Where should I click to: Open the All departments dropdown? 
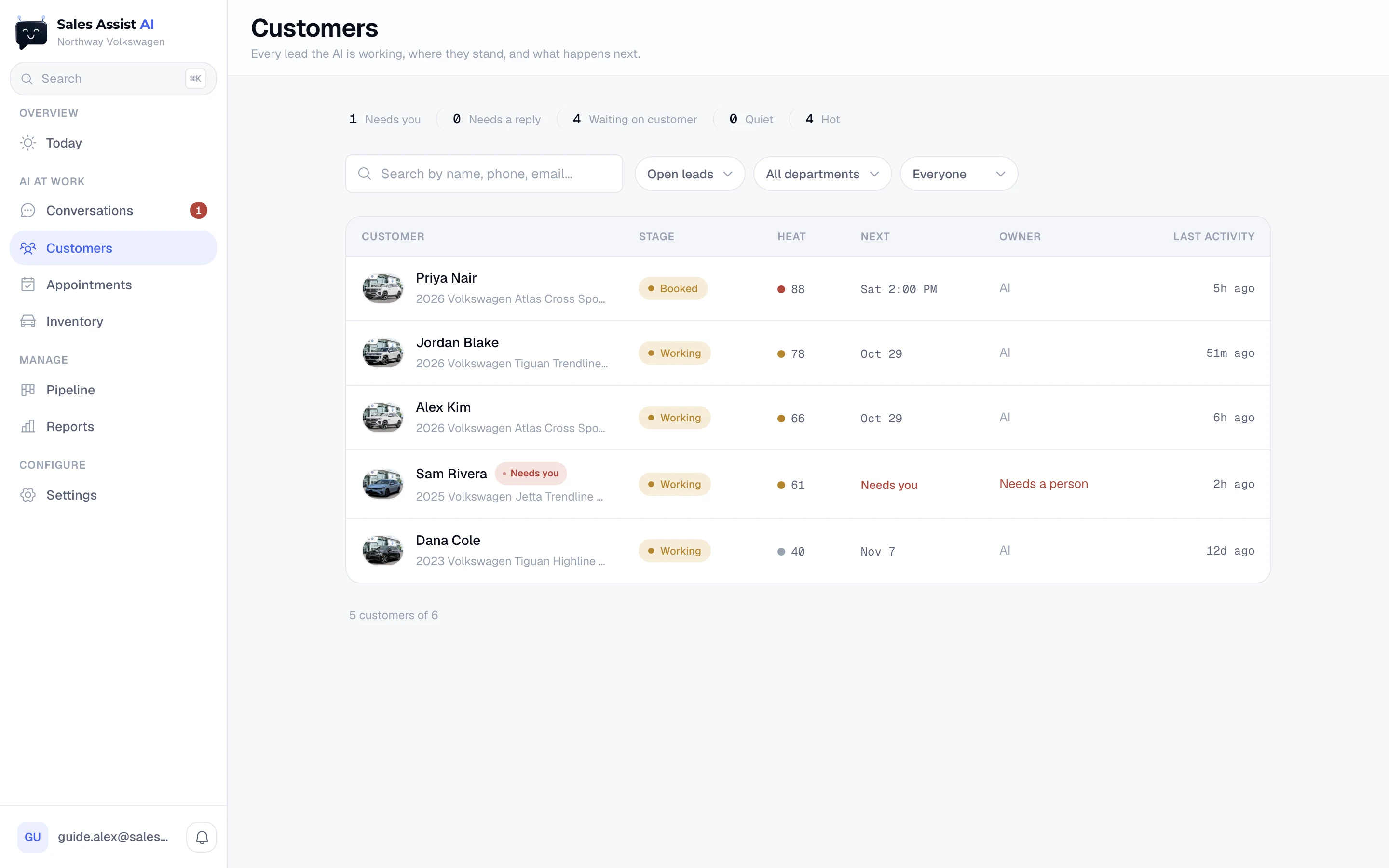coord(822,174)
